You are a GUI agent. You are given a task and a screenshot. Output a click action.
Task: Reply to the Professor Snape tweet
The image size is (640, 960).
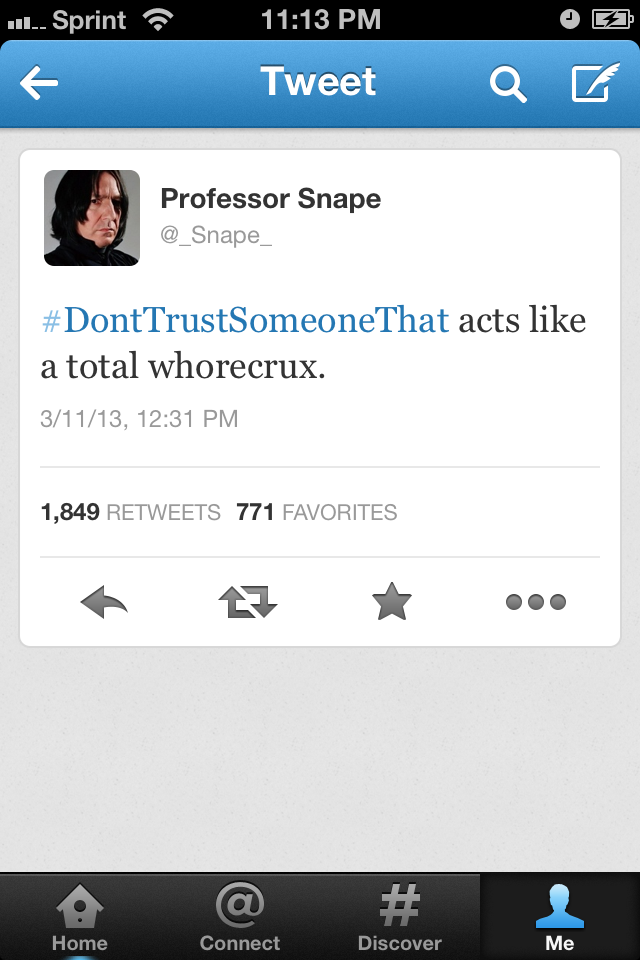point(104,602)
